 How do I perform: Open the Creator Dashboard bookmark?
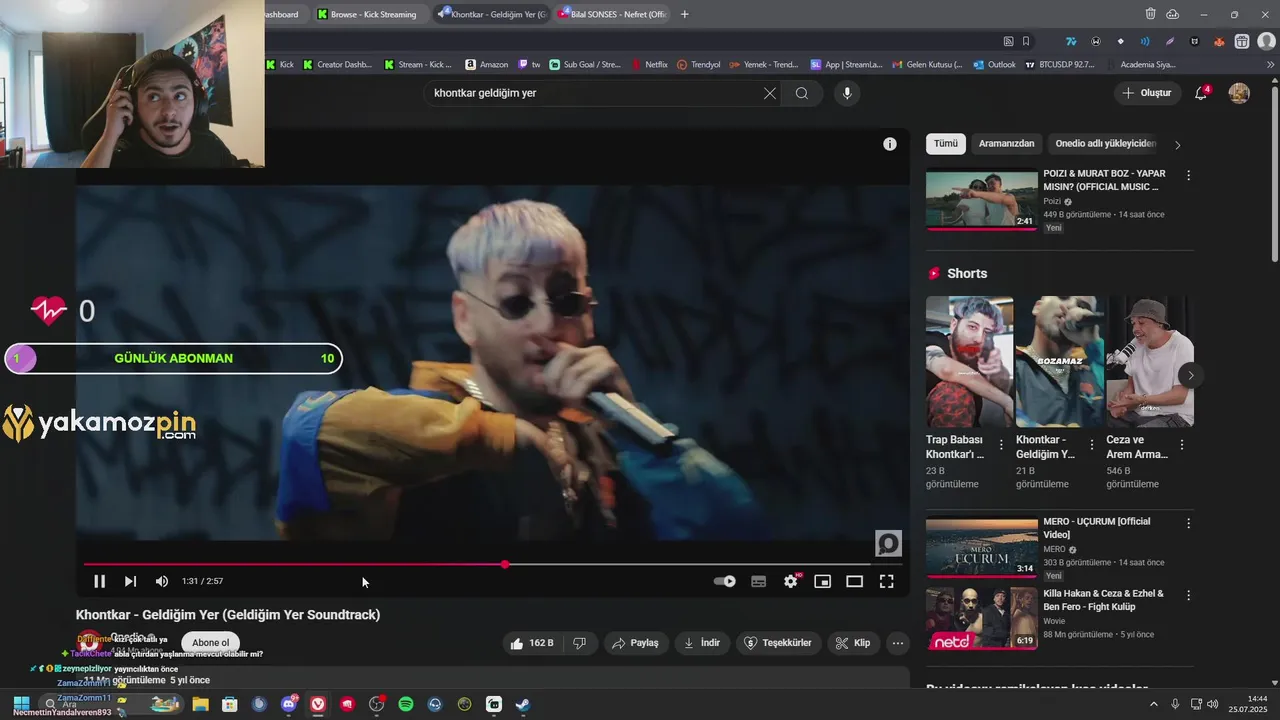(336, 64)
